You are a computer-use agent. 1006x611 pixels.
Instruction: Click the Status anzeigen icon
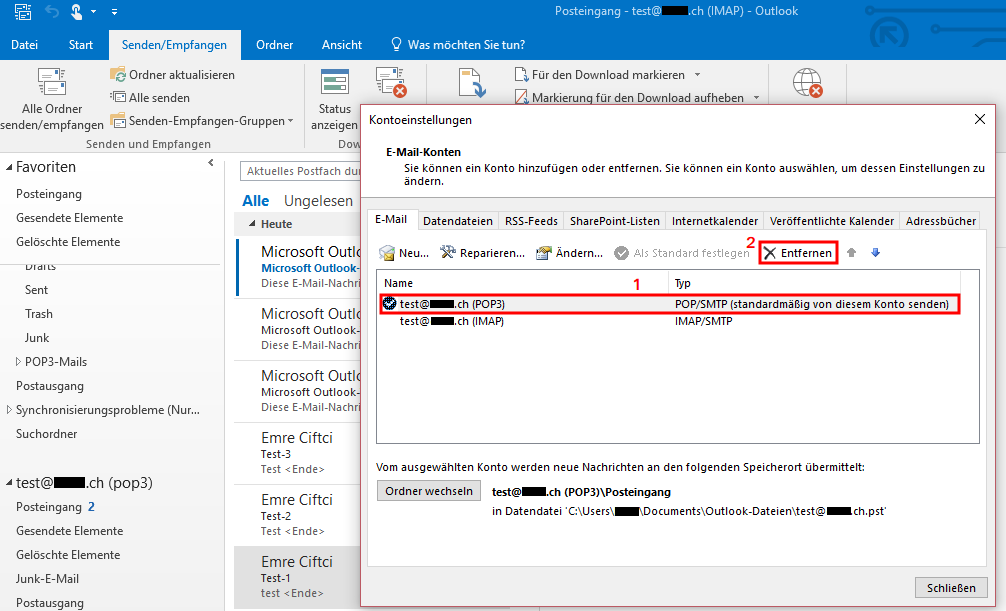point(334,82)
